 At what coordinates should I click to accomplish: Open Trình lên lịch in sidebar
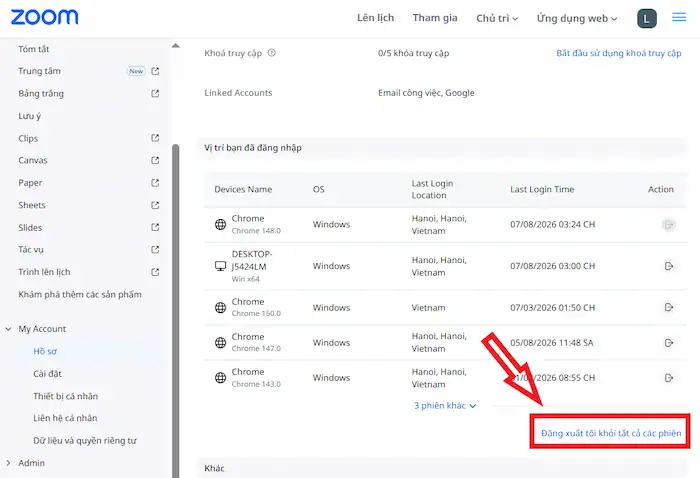44,272
